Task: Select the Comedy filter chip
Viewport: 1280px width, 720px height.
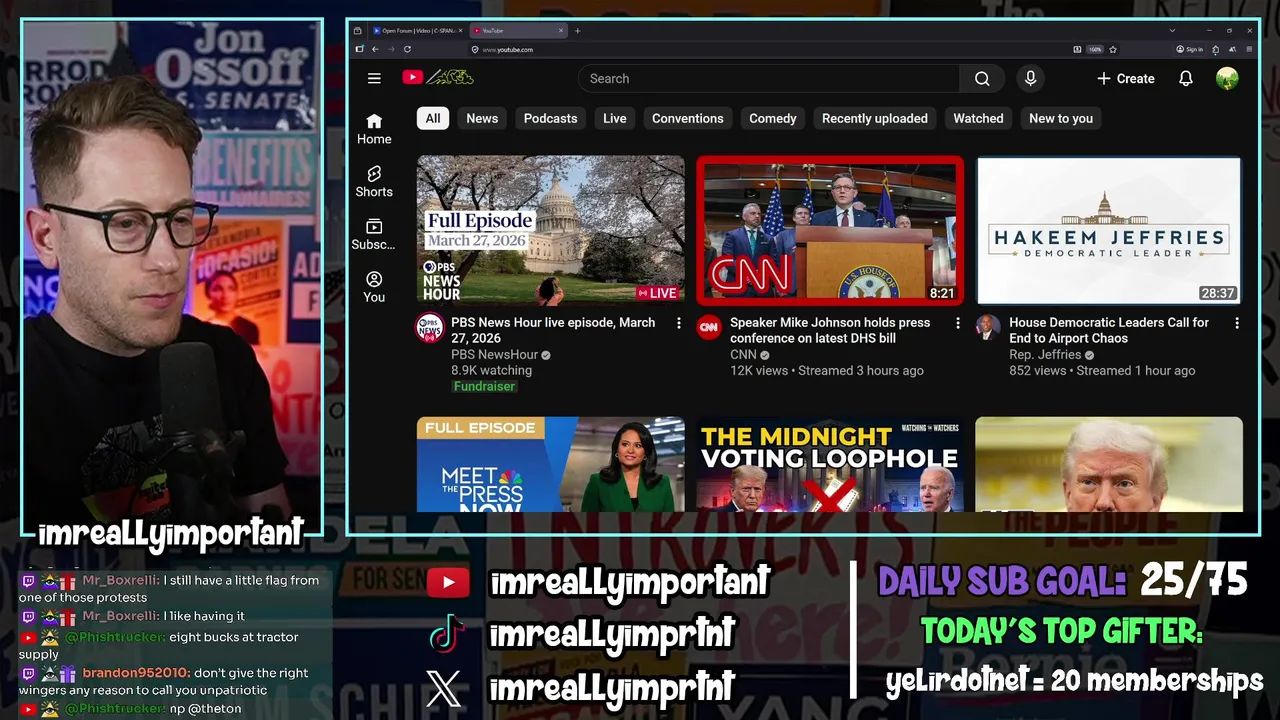Action: point(773,118)
